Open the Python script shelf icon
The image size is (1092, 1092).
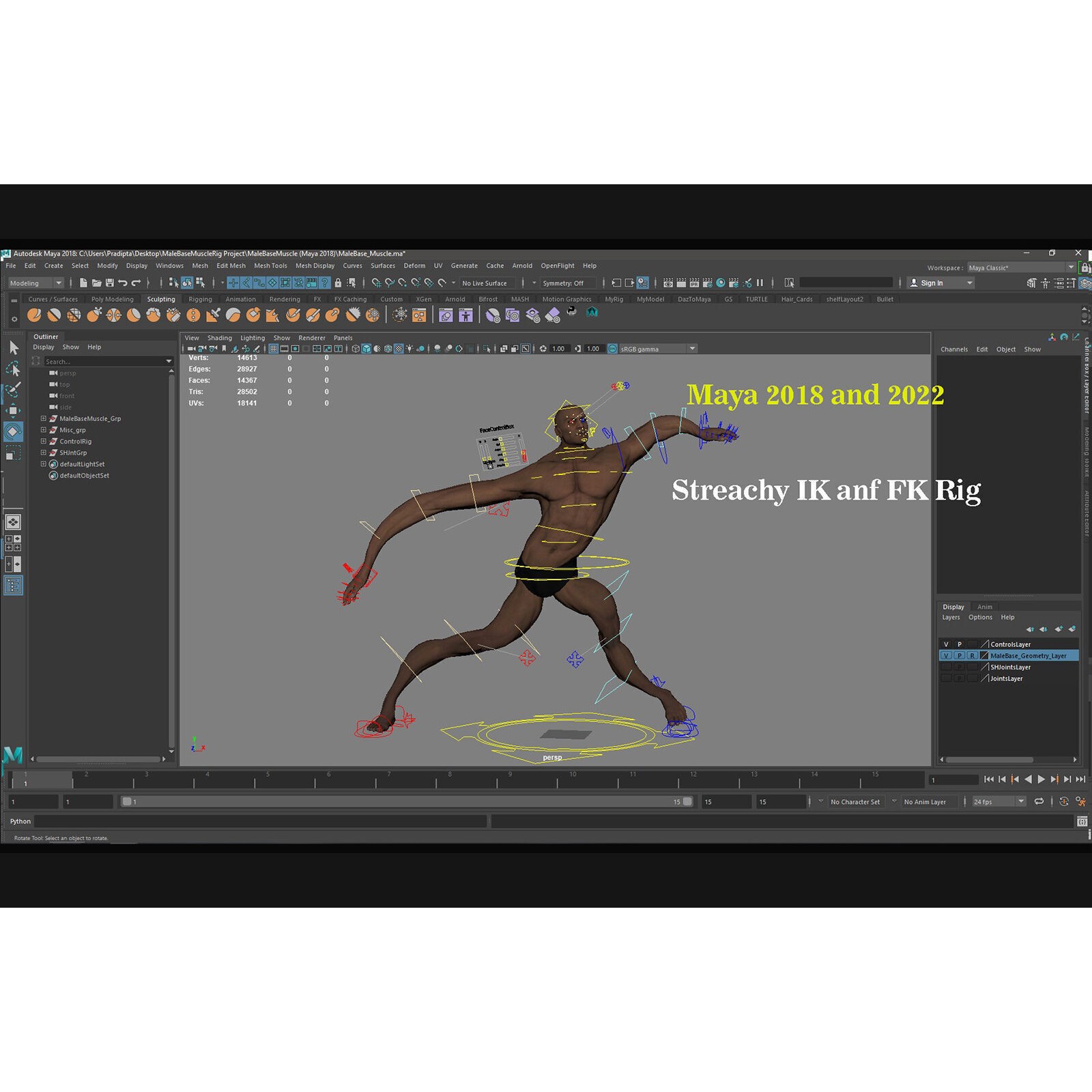tap(572, 313)
